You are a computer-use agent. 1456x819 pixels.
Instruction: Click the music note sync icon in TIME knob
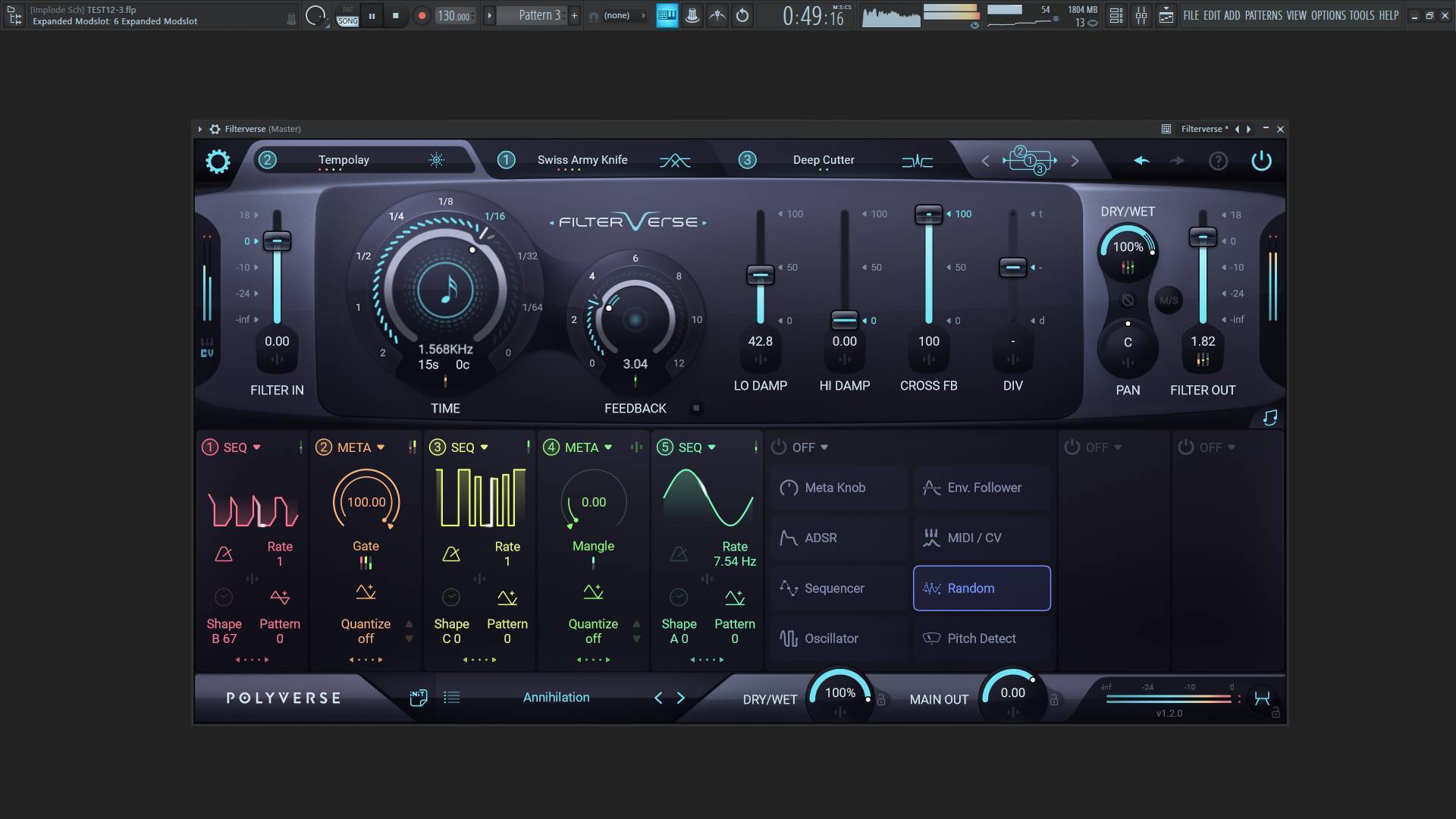tap(446, 290)
